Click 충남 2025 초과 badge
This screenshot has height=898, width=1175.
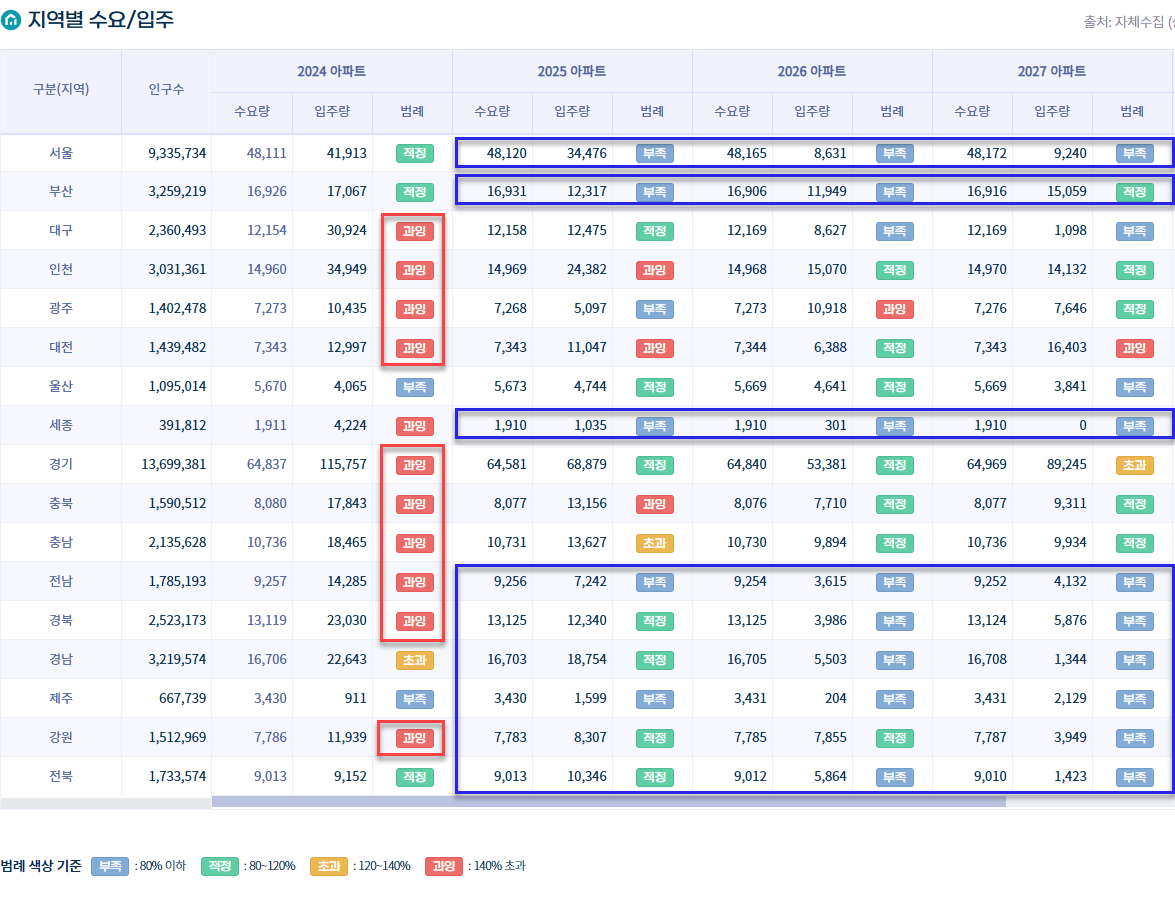[x=654, y=543]
